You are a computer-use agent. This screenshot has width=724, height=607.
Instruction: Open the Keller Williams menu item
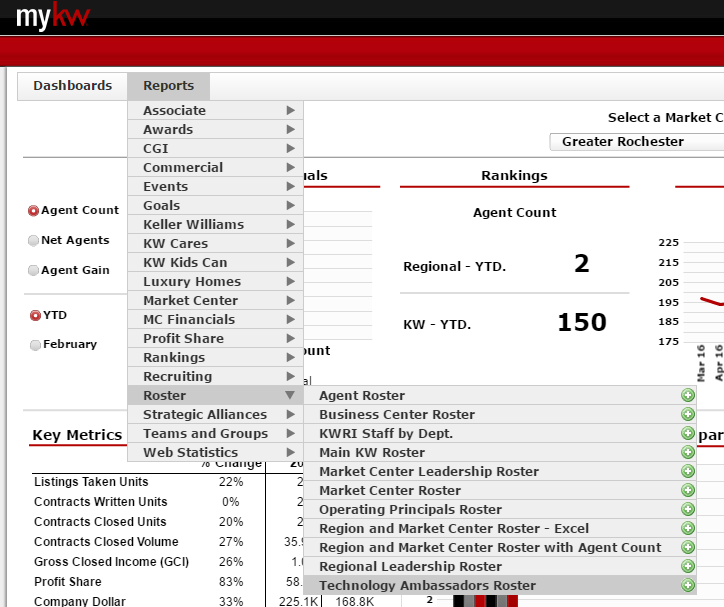tap(215, 224)
